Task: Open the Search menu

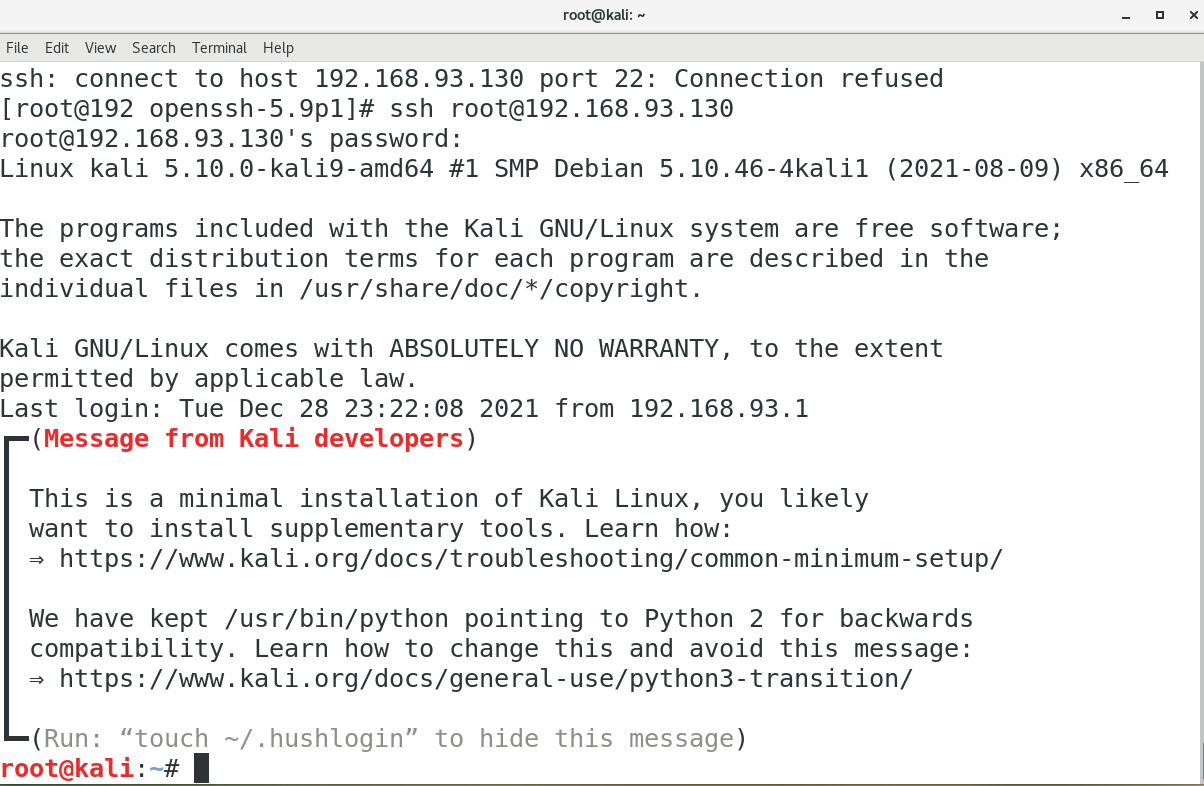Action: tap(154, 48)
